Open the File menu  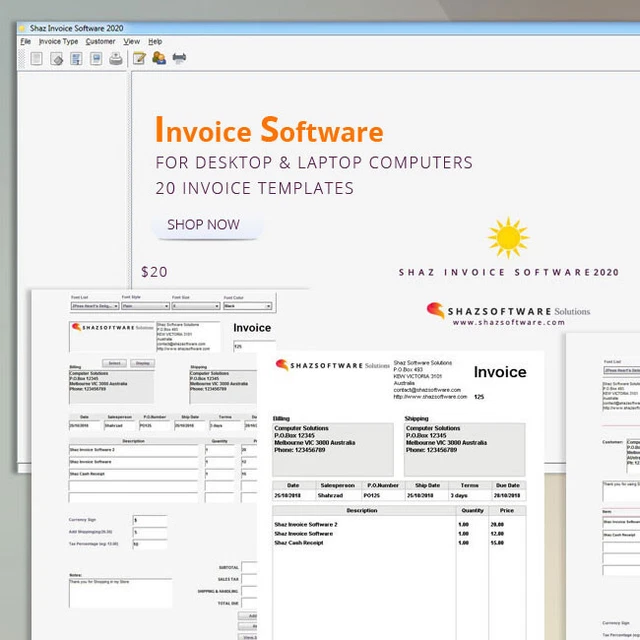(x=25, y=41)
